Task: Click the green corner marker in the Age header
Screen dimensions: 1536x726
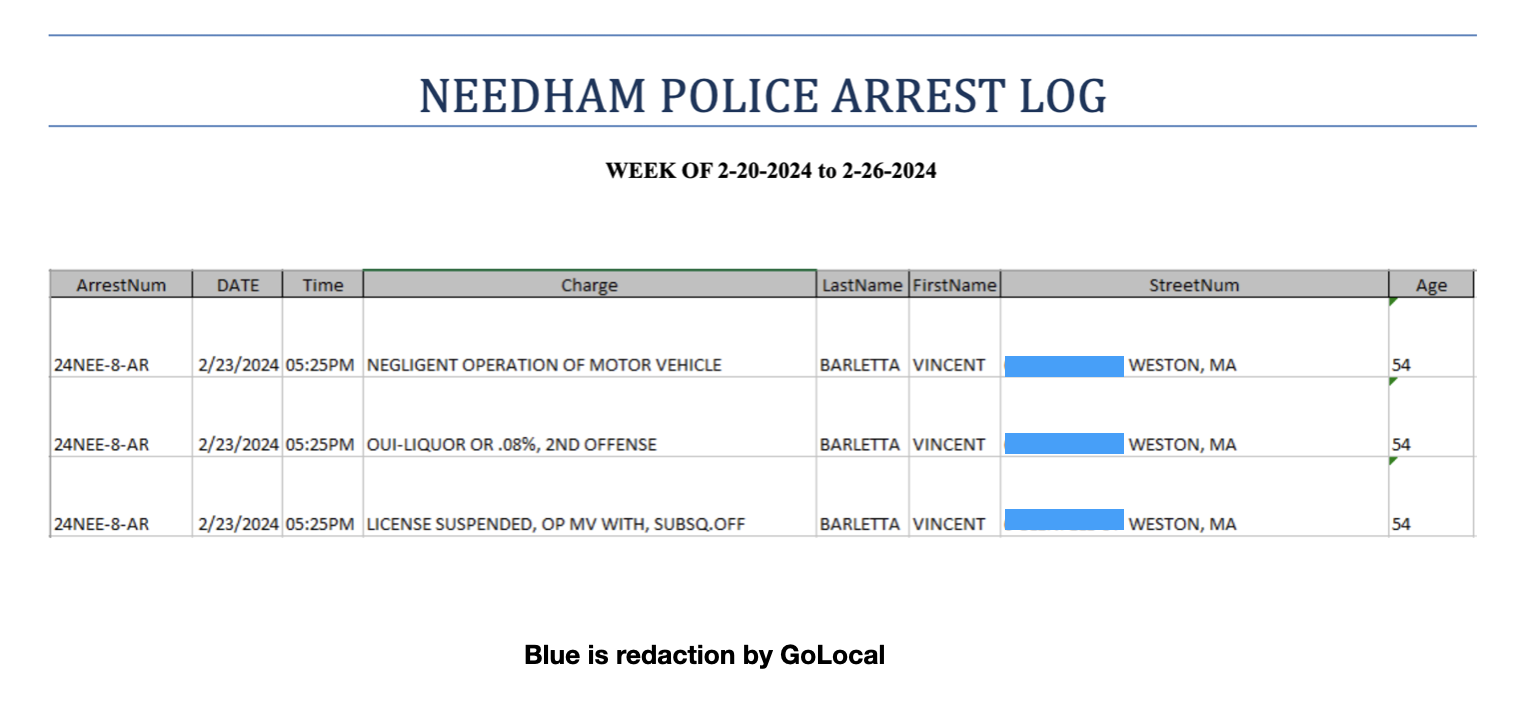Action: click(x=1393, y=301)
